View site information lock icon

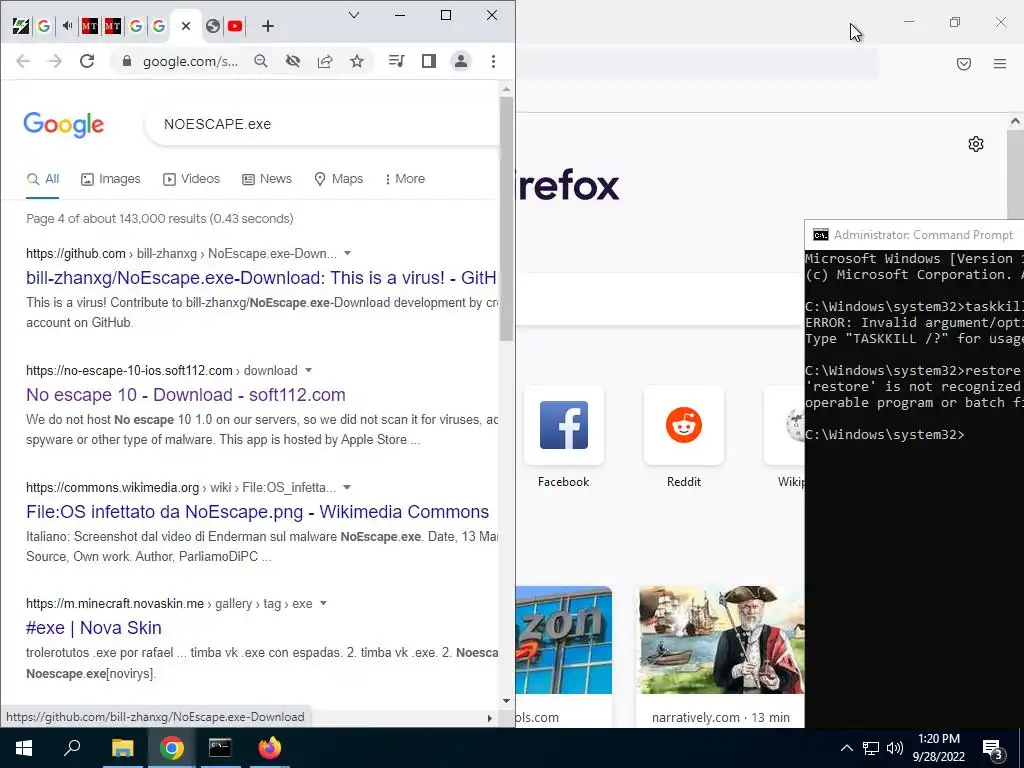(x=127, y=61)
